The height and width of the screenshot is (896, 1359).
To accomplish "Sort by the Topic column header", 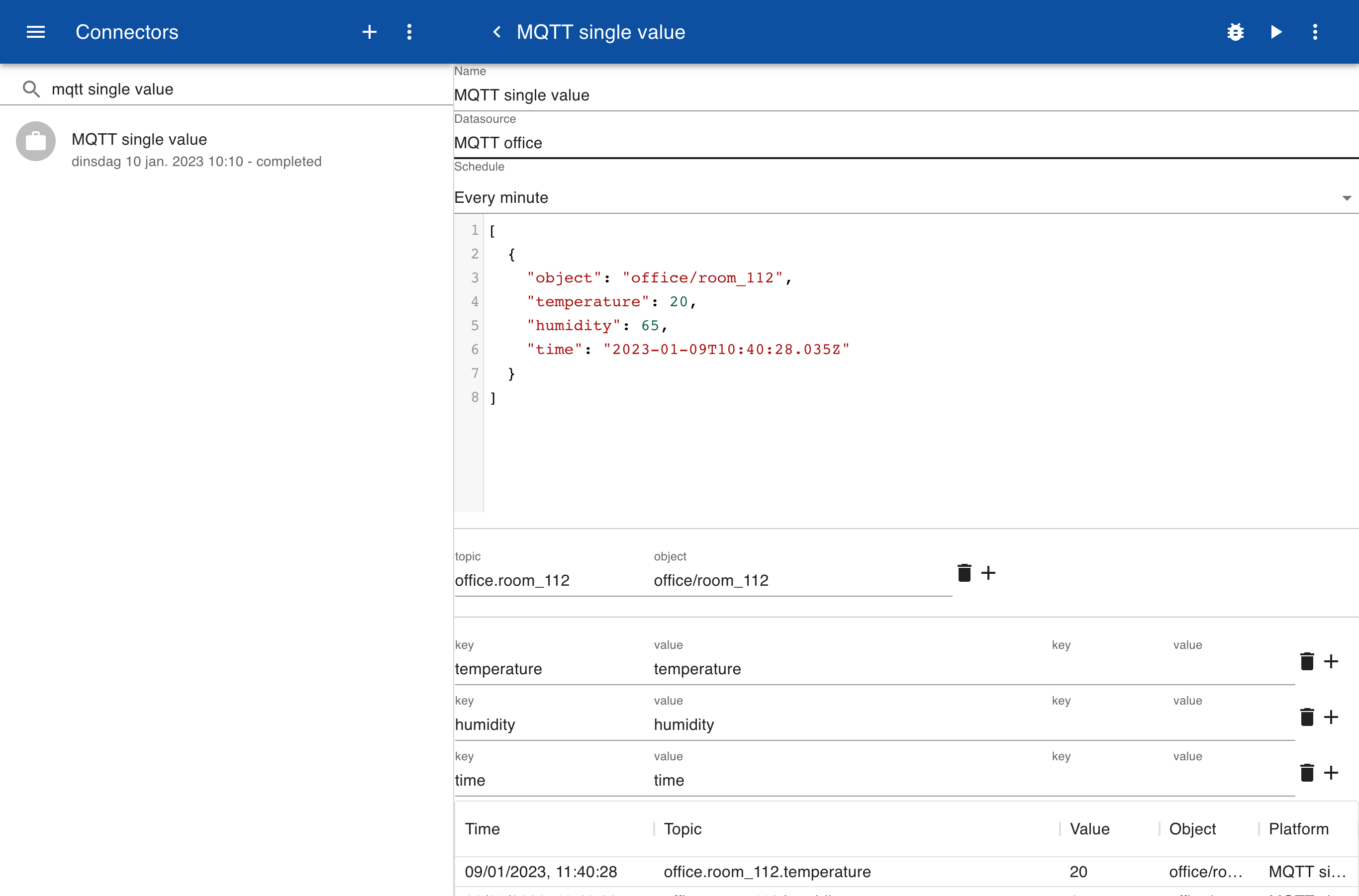I will point(682,829).
